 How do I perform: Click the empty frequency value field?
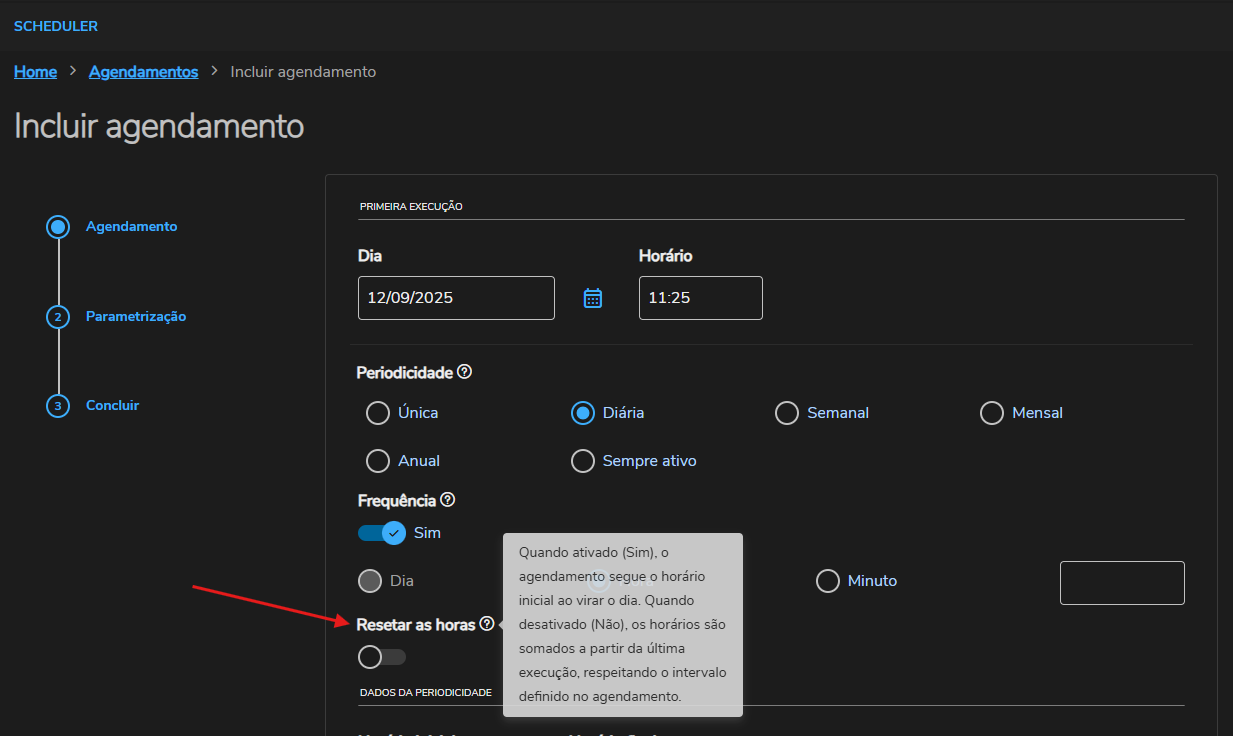click(x=1122, y=583)
